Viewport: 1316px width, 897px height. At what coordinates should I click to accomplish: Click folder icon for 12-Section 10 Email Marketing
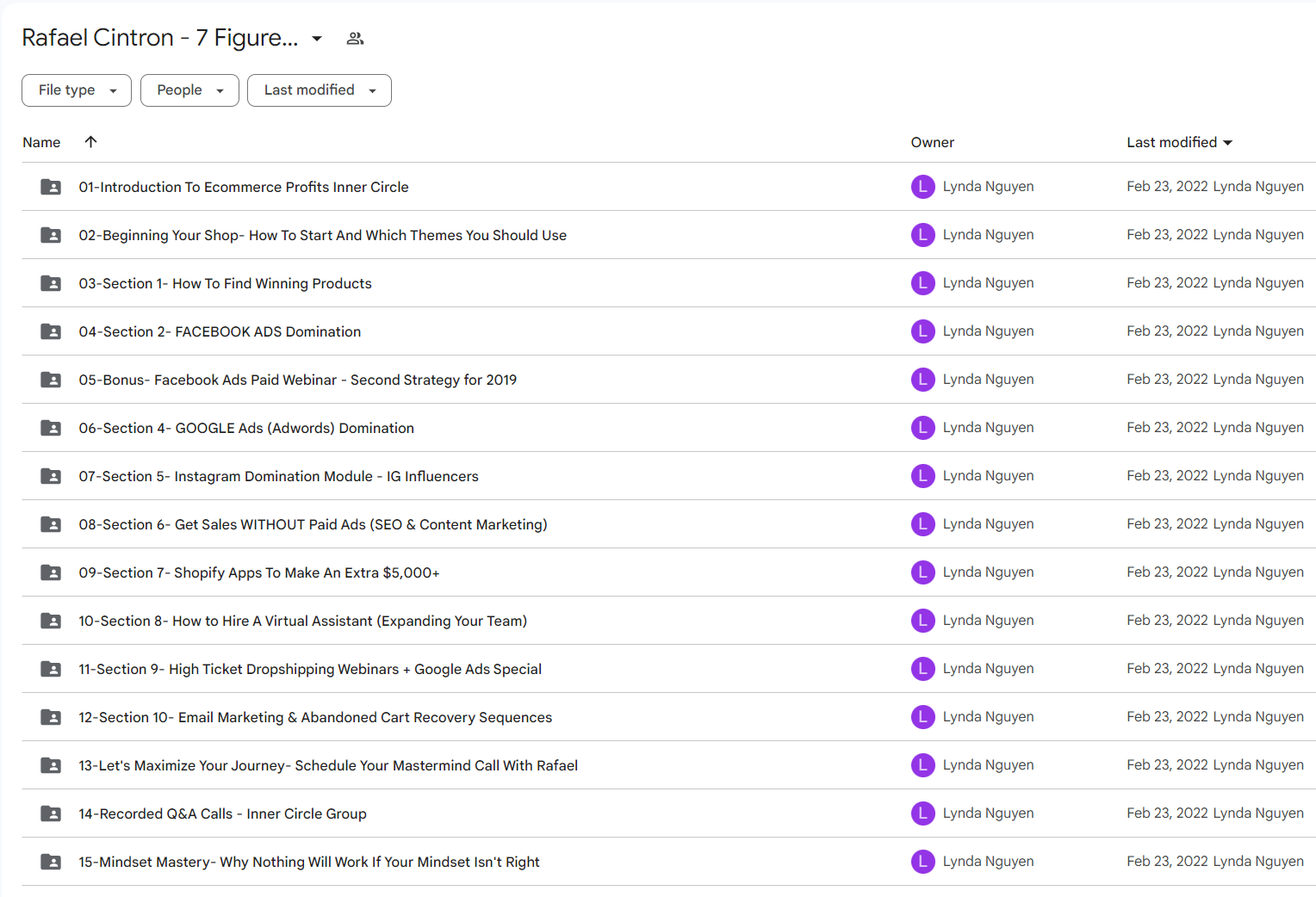point(51,717)
